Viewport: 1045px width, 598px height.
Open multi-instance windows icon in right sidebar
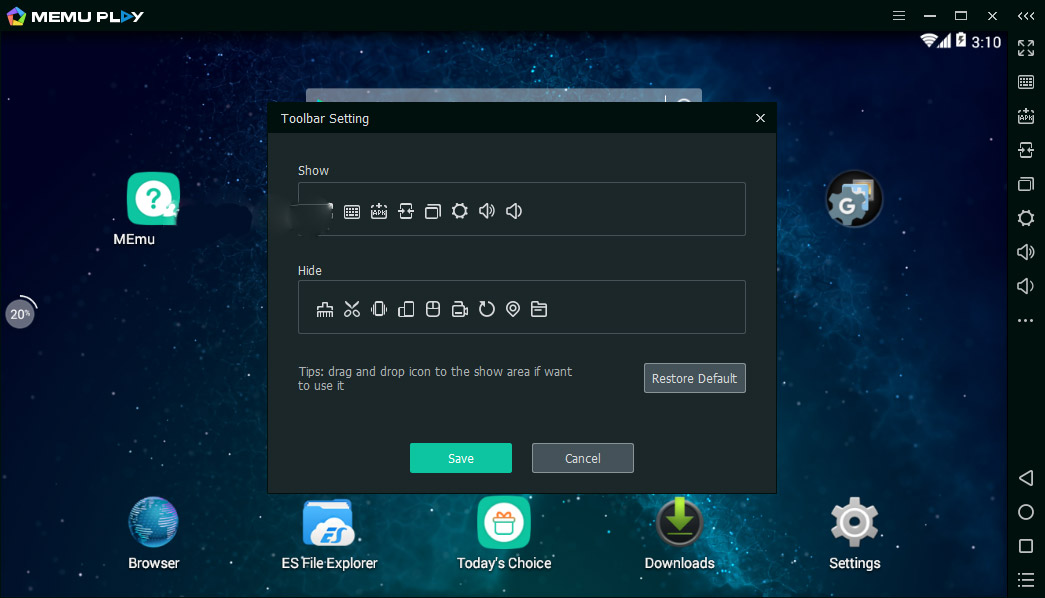[1026, 184]
